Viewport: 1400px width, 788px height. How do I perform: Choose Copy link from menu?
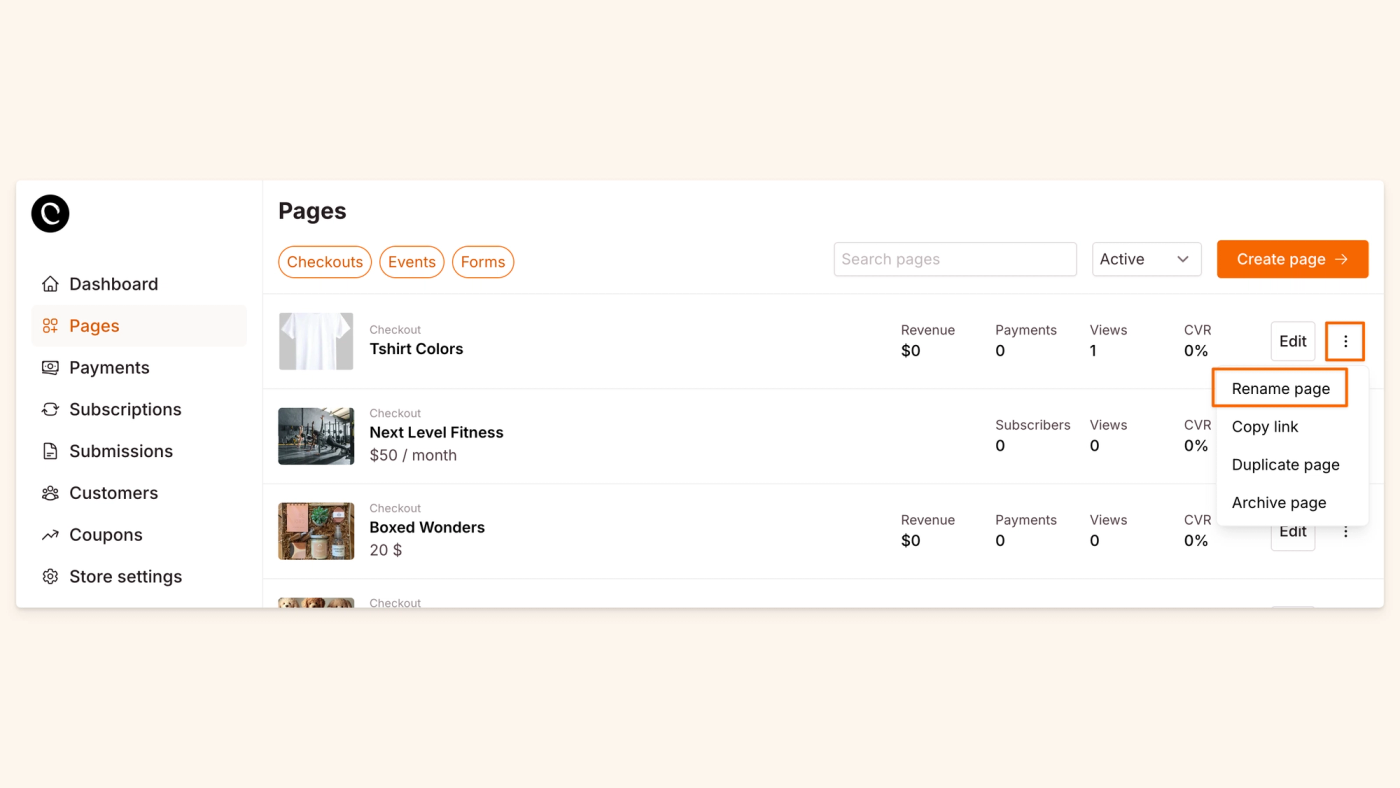[x=1265, y=427]
